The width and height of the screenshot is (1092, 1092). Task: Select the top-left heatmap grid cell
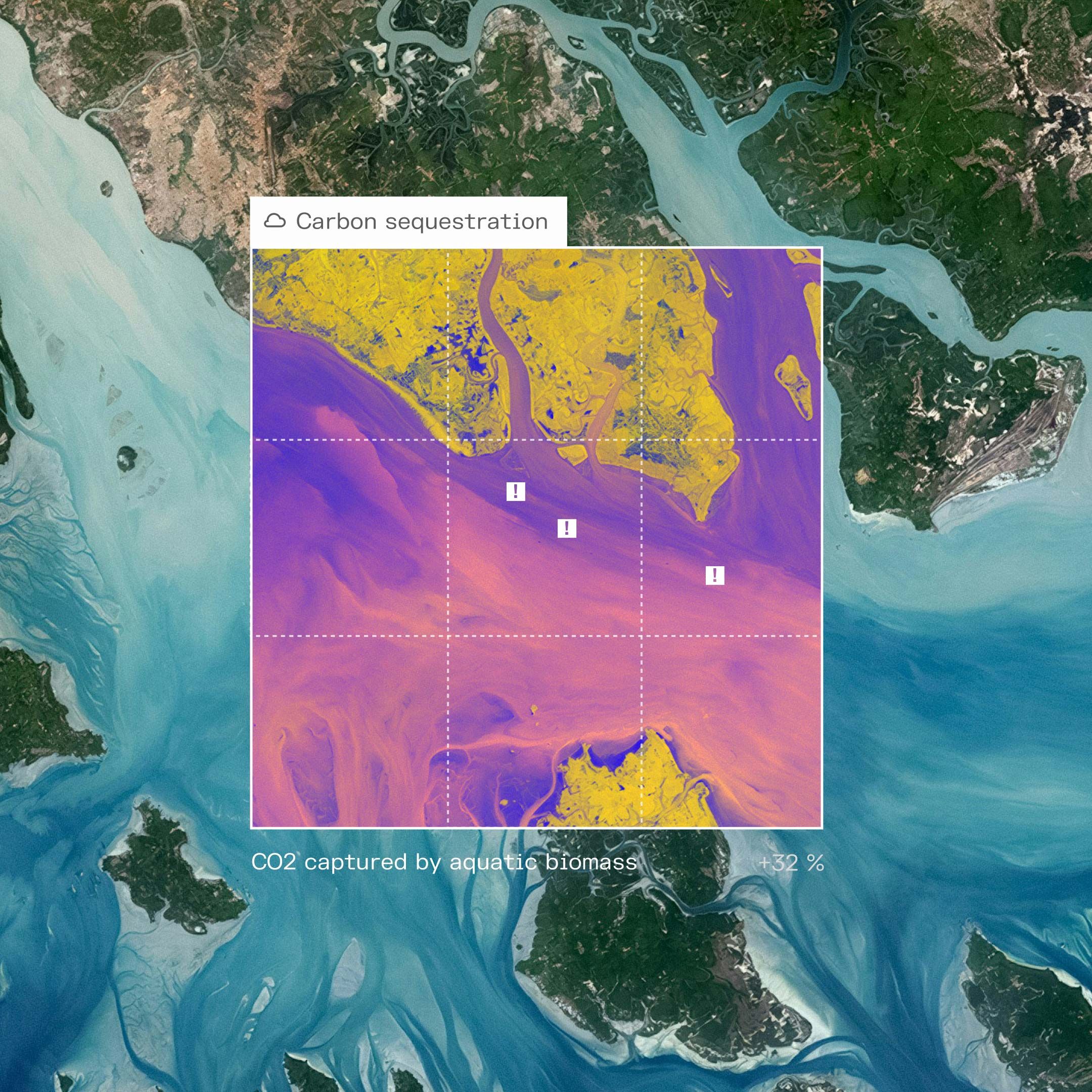pyautogui.click(x=350, y=344)
